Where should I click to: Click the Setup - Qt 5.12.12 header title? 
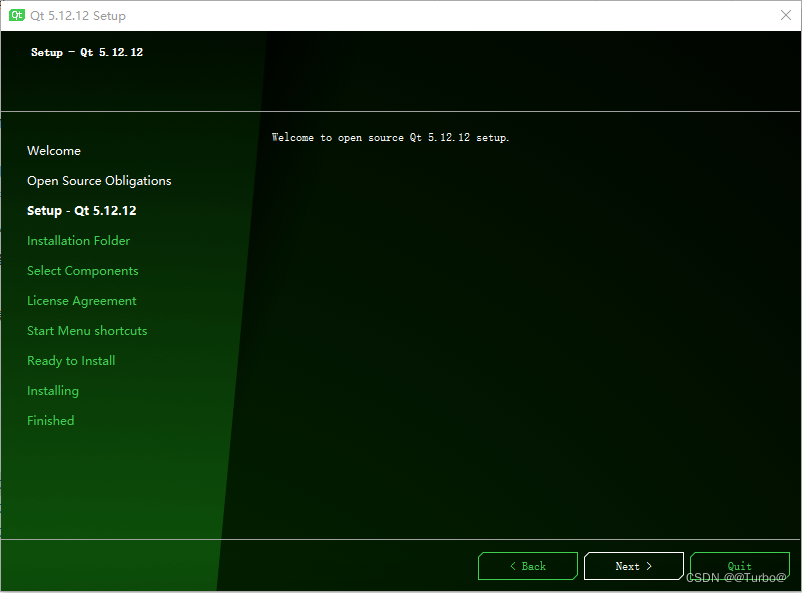click(x=87, y=52)
